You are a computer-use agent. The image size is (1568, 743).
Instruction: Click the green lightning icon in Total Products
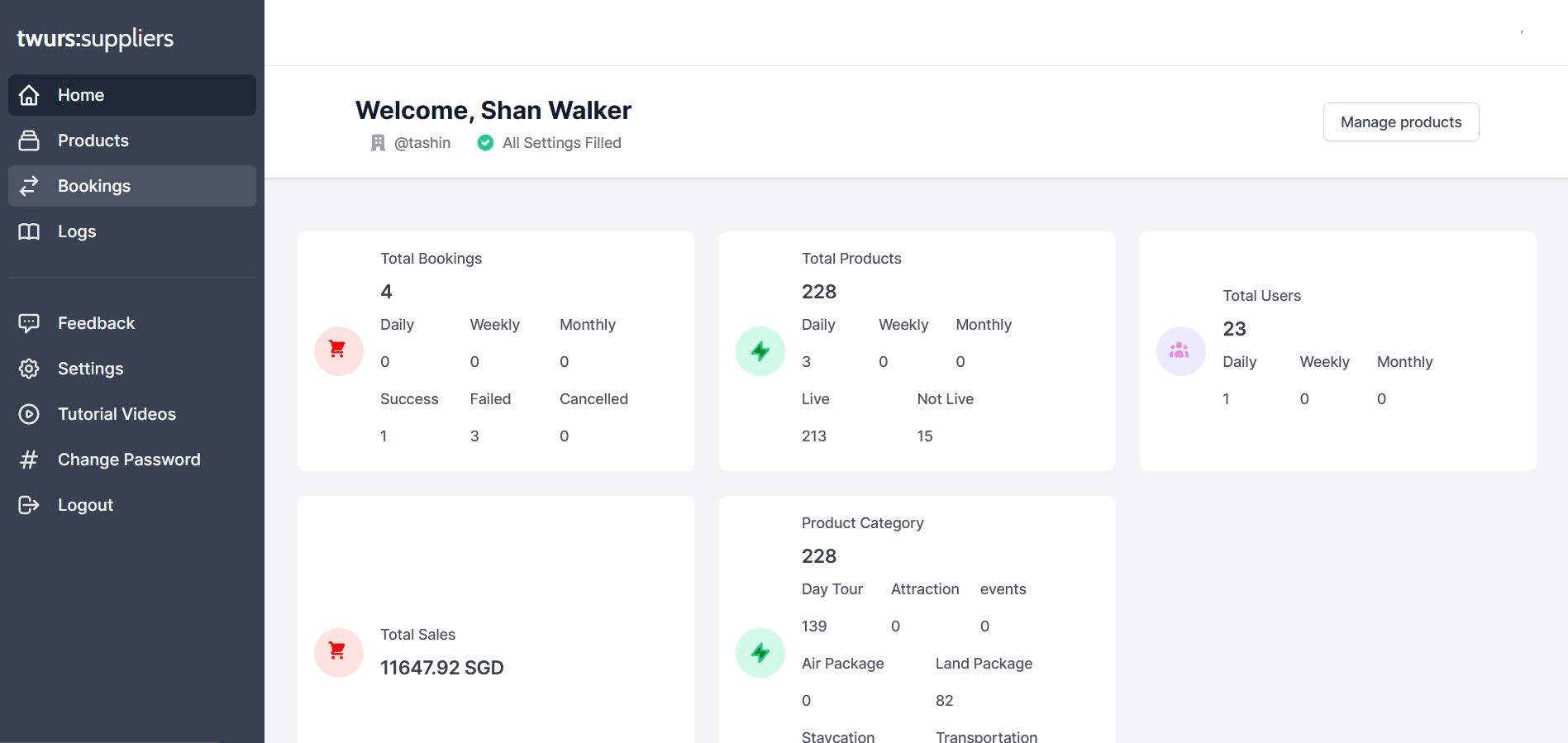pyautogui.click(x=760, y=350)
